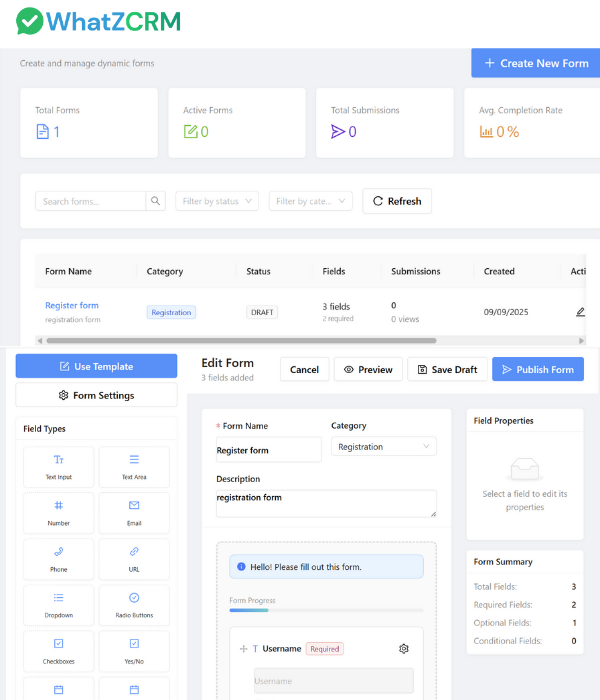600x700 pixels.
Task: Click the search magnifier icon
Action: pos(156,201)
